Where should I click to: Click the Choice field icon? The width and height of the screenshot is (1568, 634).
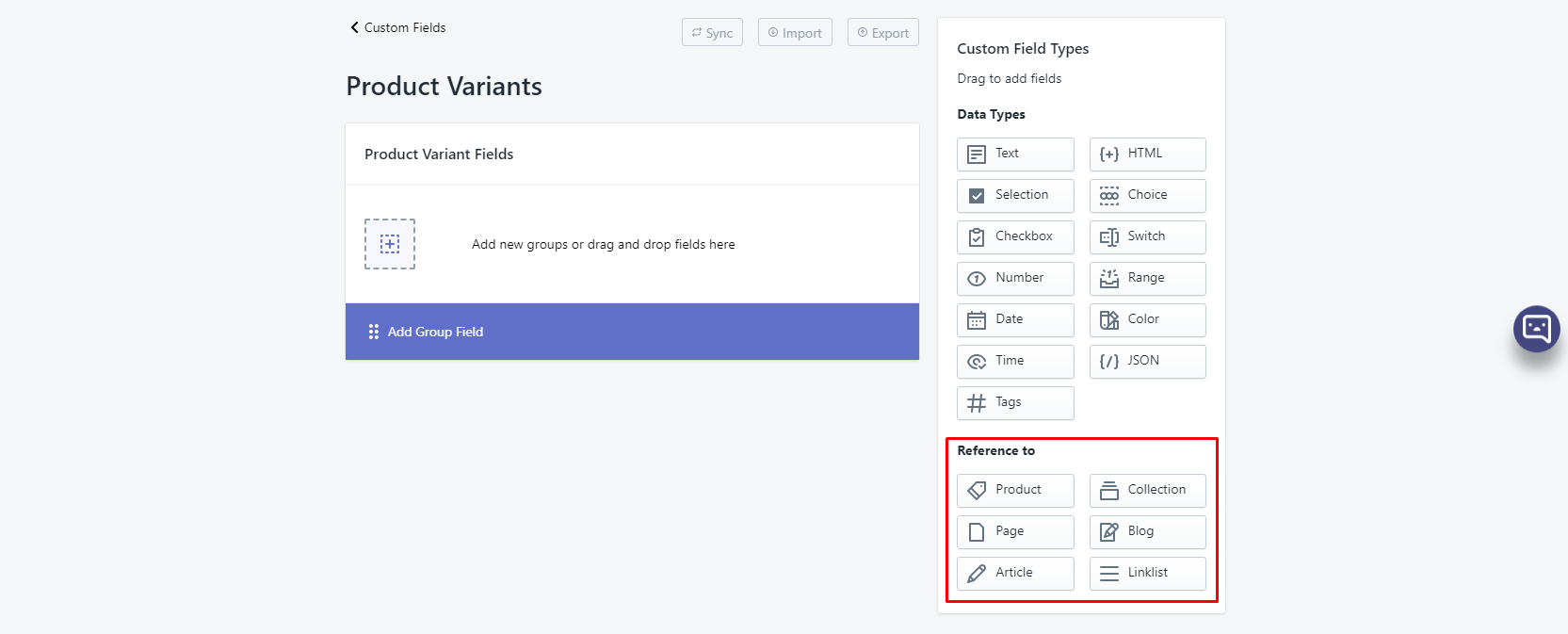click(1109, 195)
